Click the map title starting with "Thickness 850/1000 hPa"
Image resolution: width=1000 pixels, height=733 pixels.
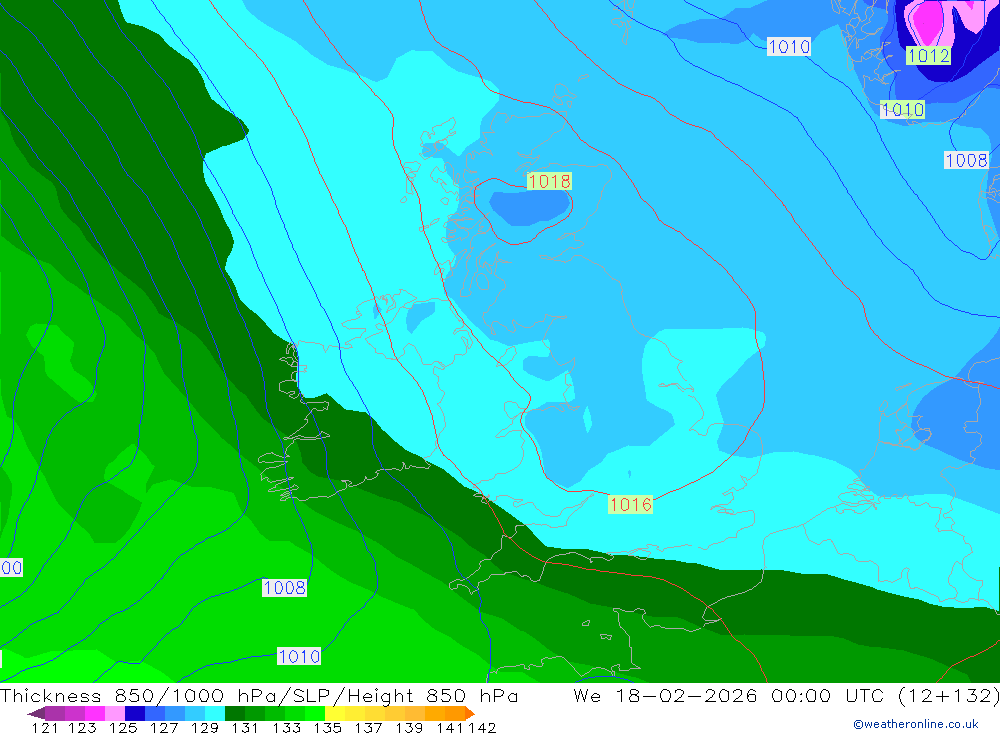(x=259, y=695)
